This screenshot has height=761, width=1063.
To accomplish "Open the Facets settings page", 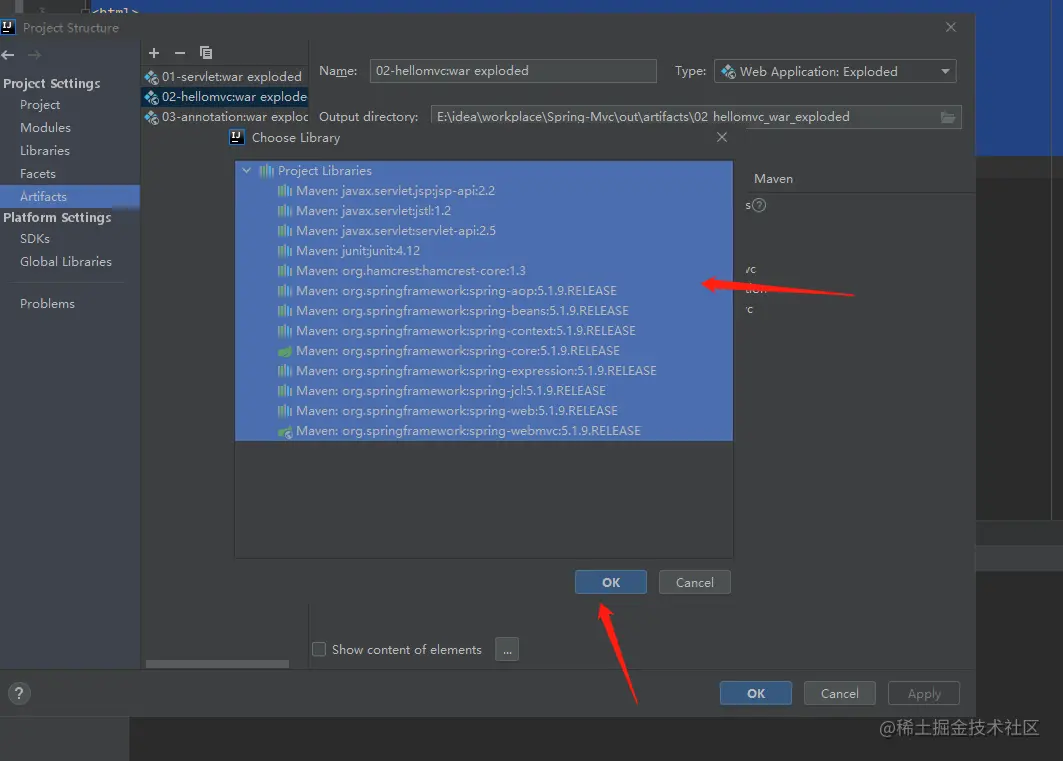I will point(38,173).
